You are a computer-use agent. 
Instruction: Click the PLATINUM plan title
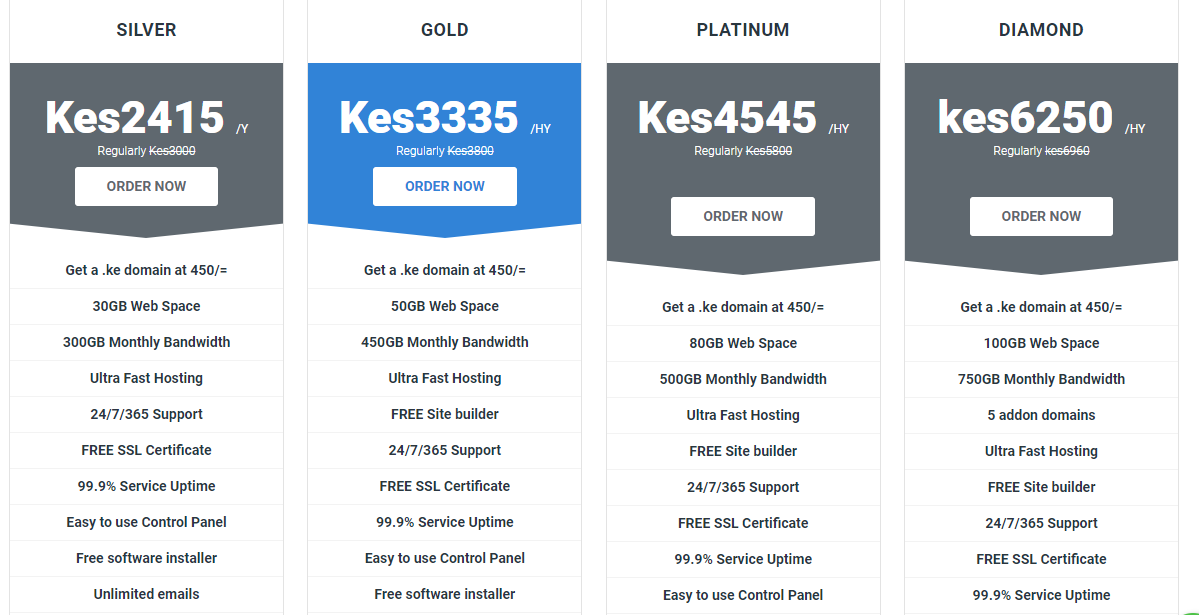[x=742, y=30]
